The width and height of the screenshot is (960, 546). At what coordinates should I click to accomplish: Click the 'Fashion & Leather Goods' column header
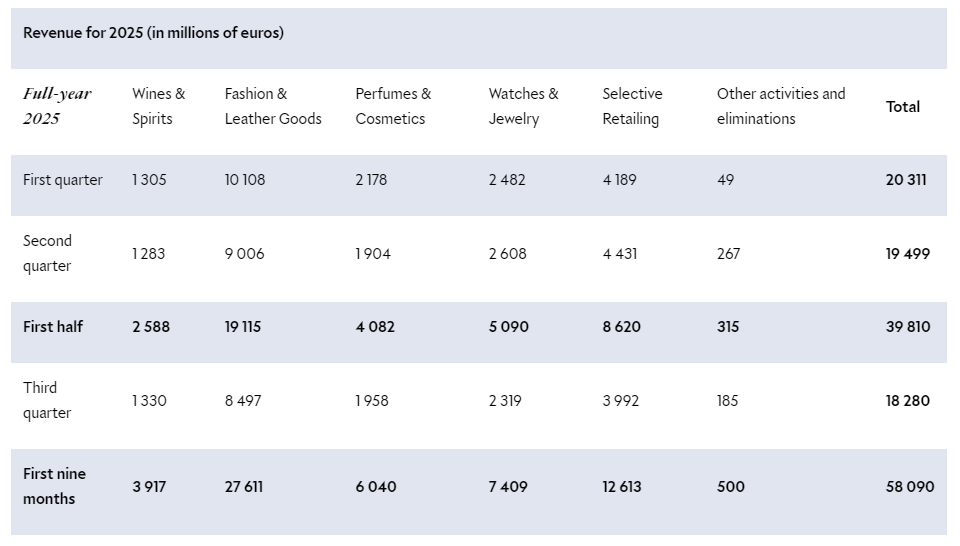273,106
